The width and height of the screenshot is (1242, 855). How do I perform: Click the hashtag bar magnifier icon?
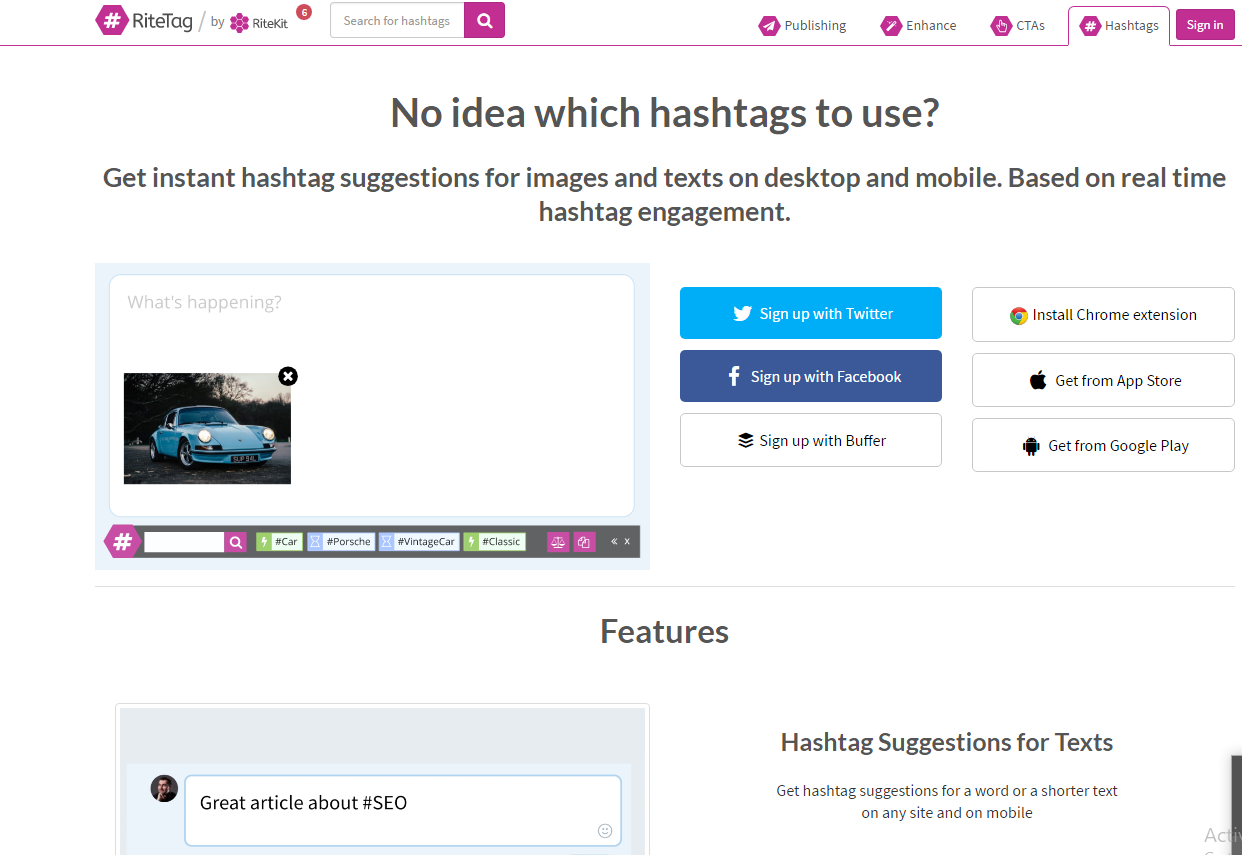(236, 542)
